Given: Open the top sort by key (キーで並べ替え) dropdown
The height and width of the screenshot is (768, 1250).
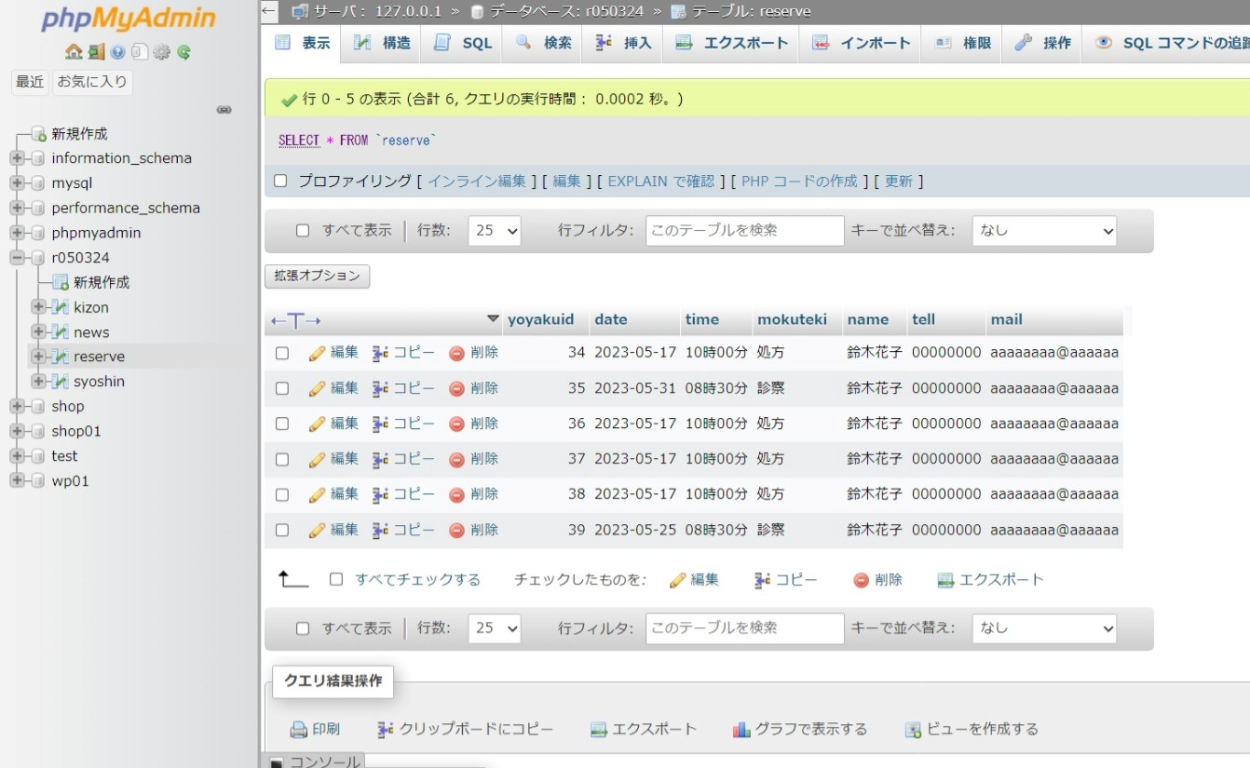Looking at the screenshot, I should (1044, 231).
